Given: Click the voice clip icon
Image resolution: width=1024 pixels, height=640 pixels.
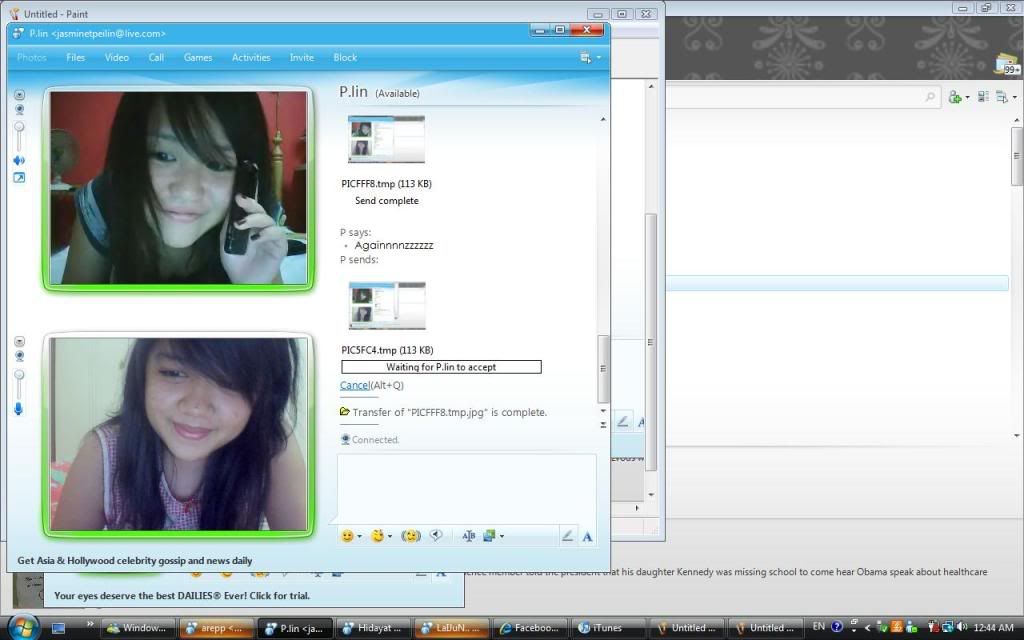Looking at the screenshot, I should click(x=436, y=536).
